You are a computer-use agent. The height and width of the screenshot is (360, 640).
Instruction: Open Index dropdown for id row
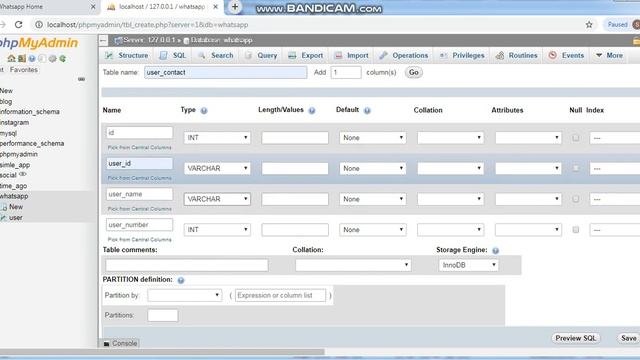point(615,138)
